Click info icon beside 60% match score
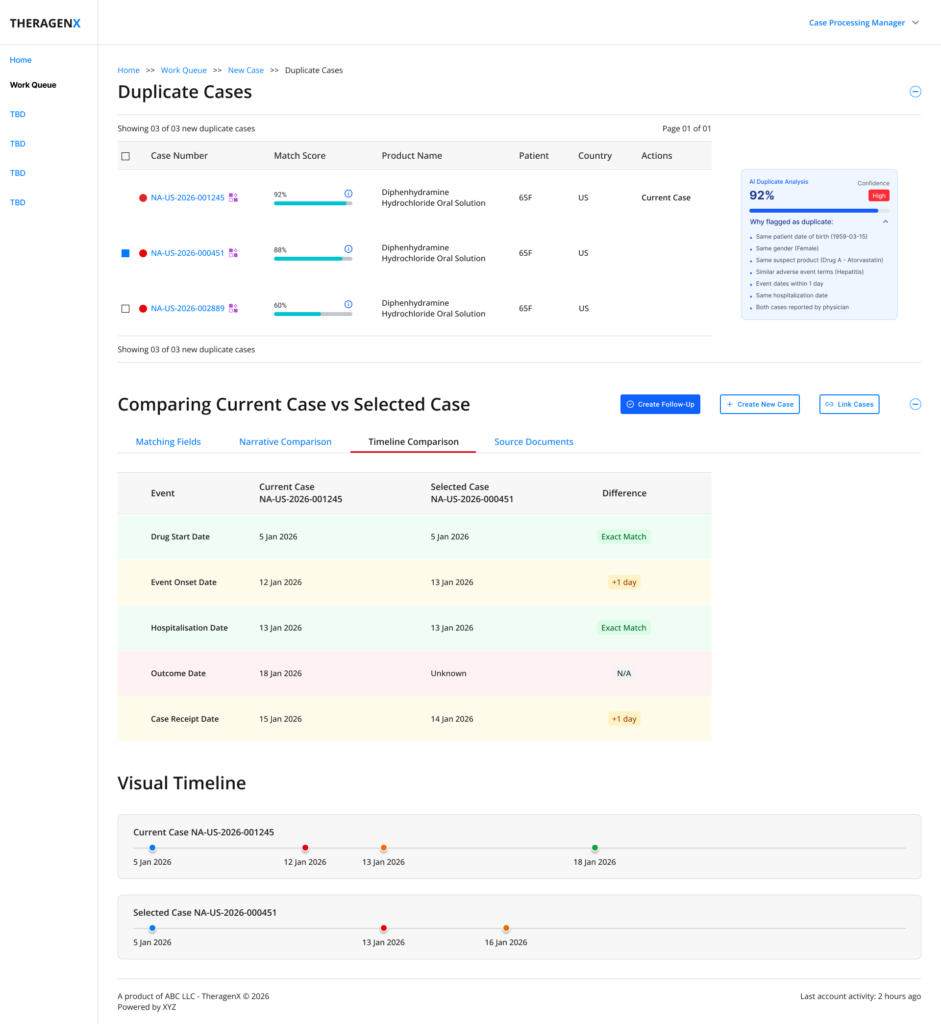The height and width of the screenshot is (1024, 941). (x=348, y=304)
